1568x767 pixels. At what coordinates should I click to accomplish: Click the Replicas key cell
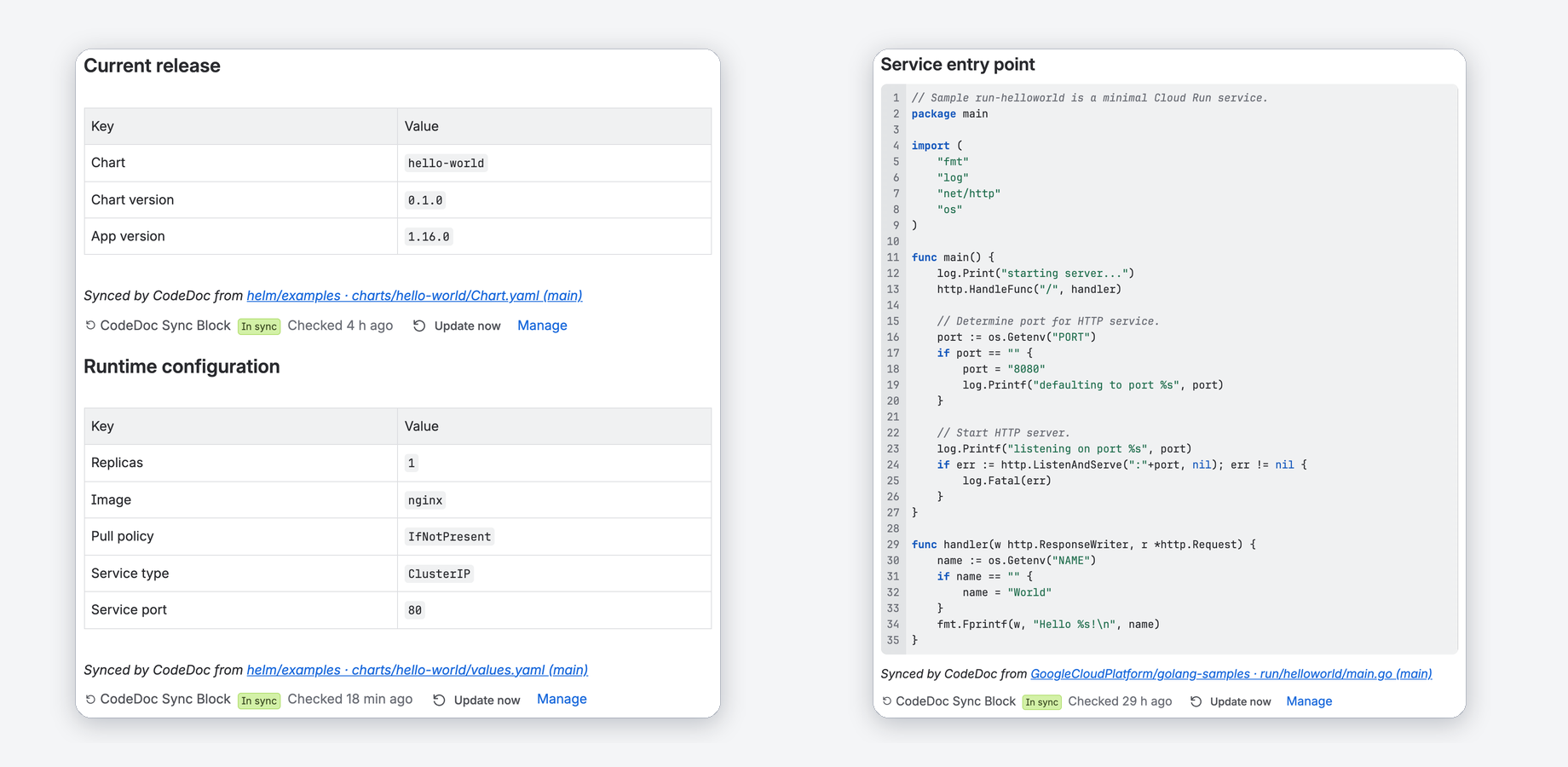[241, 463]
